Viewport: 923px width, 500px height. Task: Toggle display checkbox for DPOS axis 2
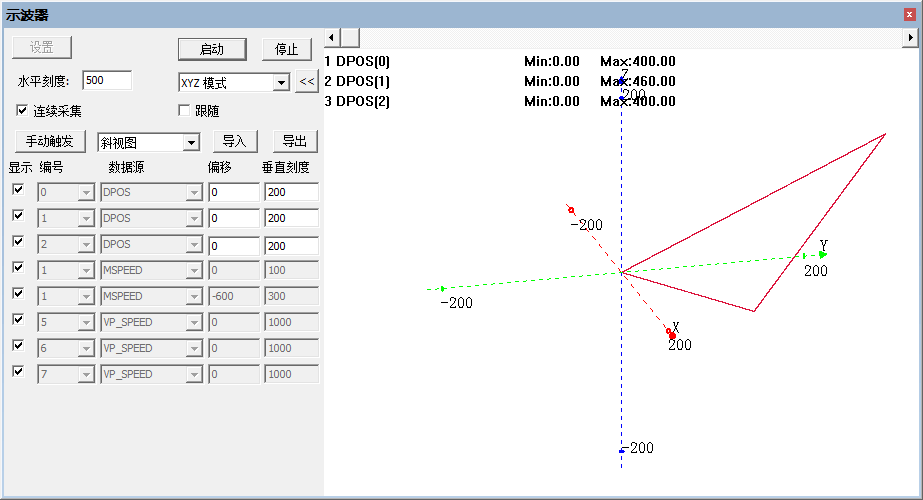click(x=18, y=241)
